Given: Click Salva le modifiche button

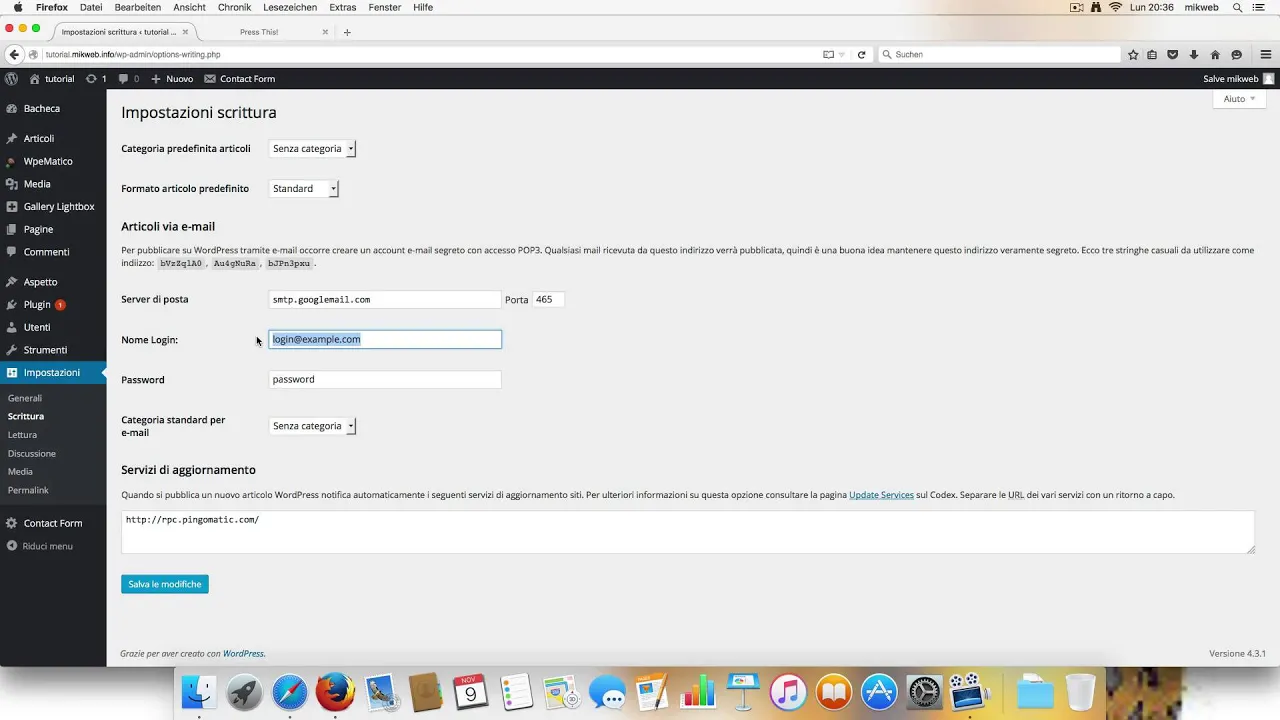Looking at the screenshot, I should [x=165, y=584].
